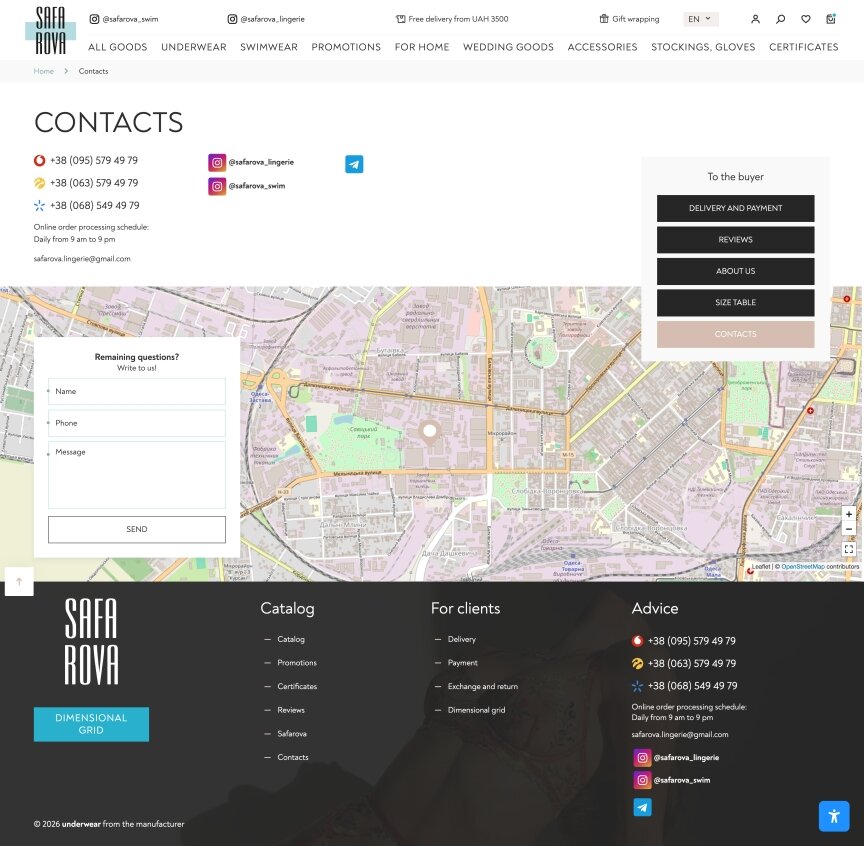The height and width of the screenshot is (846, 864).
Task: Zoom out on the map
Action: tap(849, 529)
